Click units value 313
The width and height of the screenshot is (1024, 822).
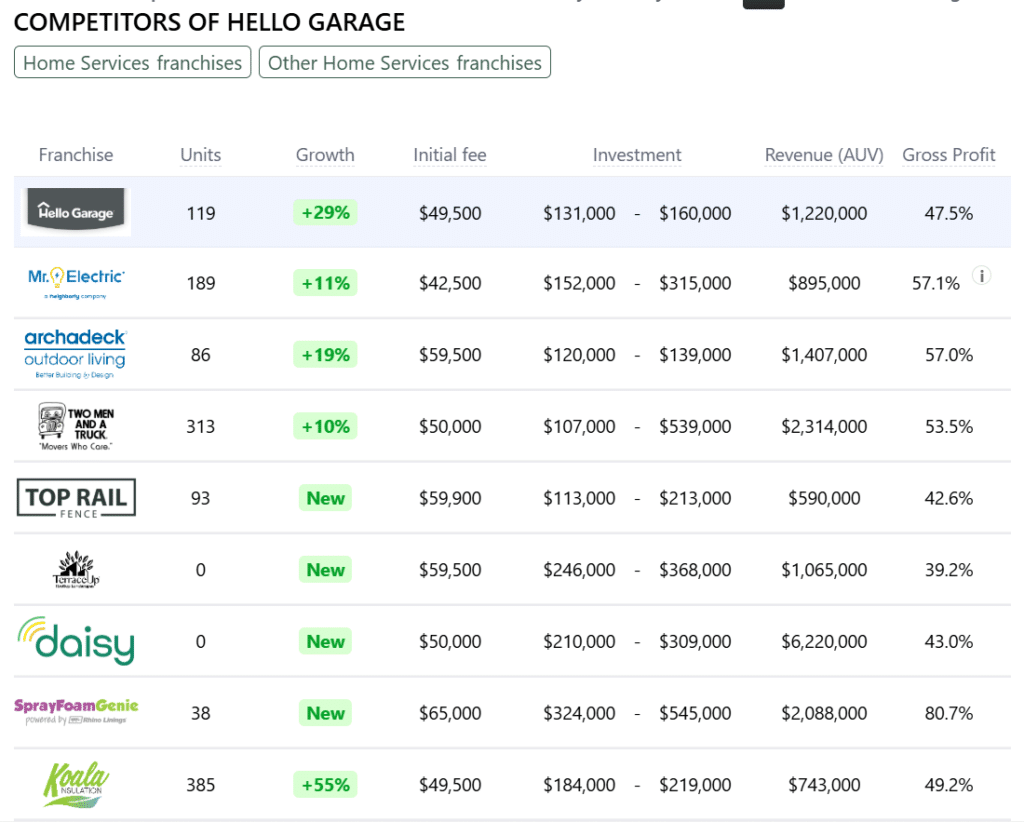click(x=200, y=426)
